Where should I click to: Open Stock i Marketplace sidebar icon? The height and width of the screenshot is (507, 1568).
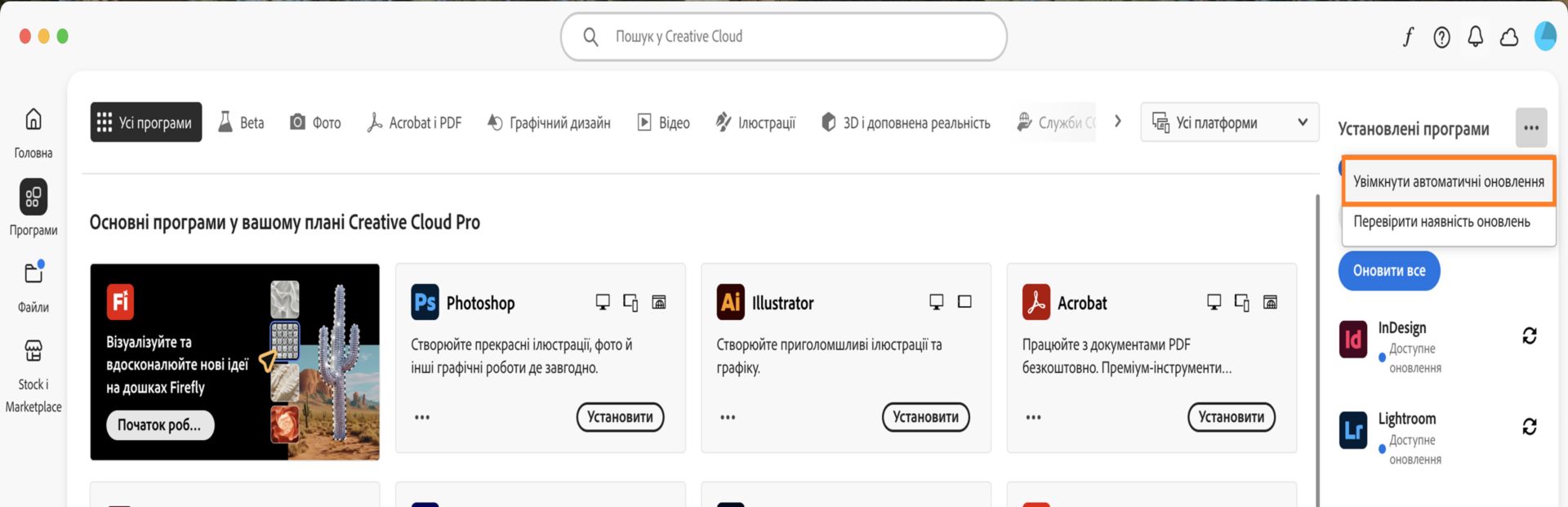pos(33,351)
